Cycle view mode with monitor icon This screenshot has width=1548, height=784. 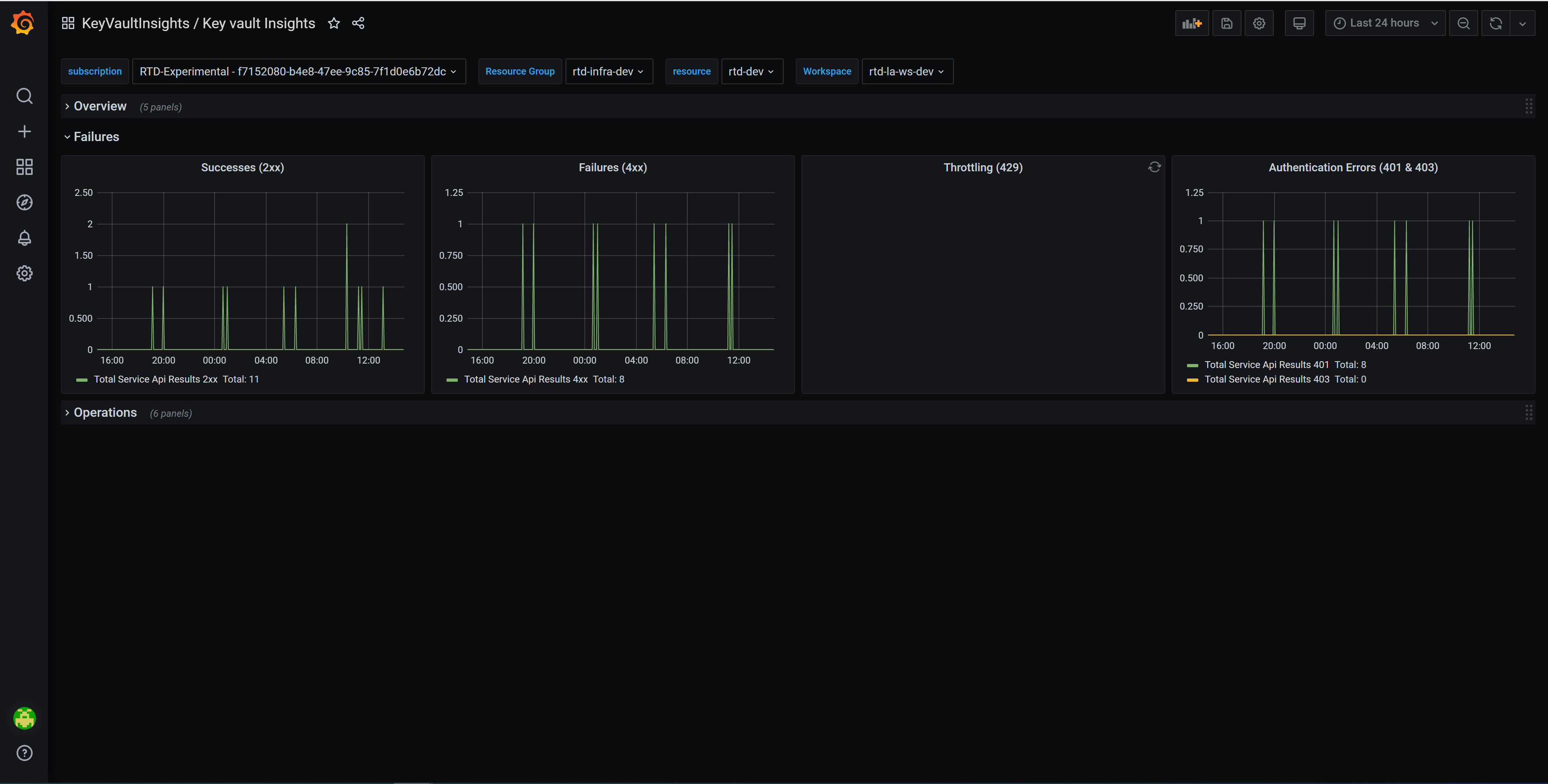pos(1299,23)
